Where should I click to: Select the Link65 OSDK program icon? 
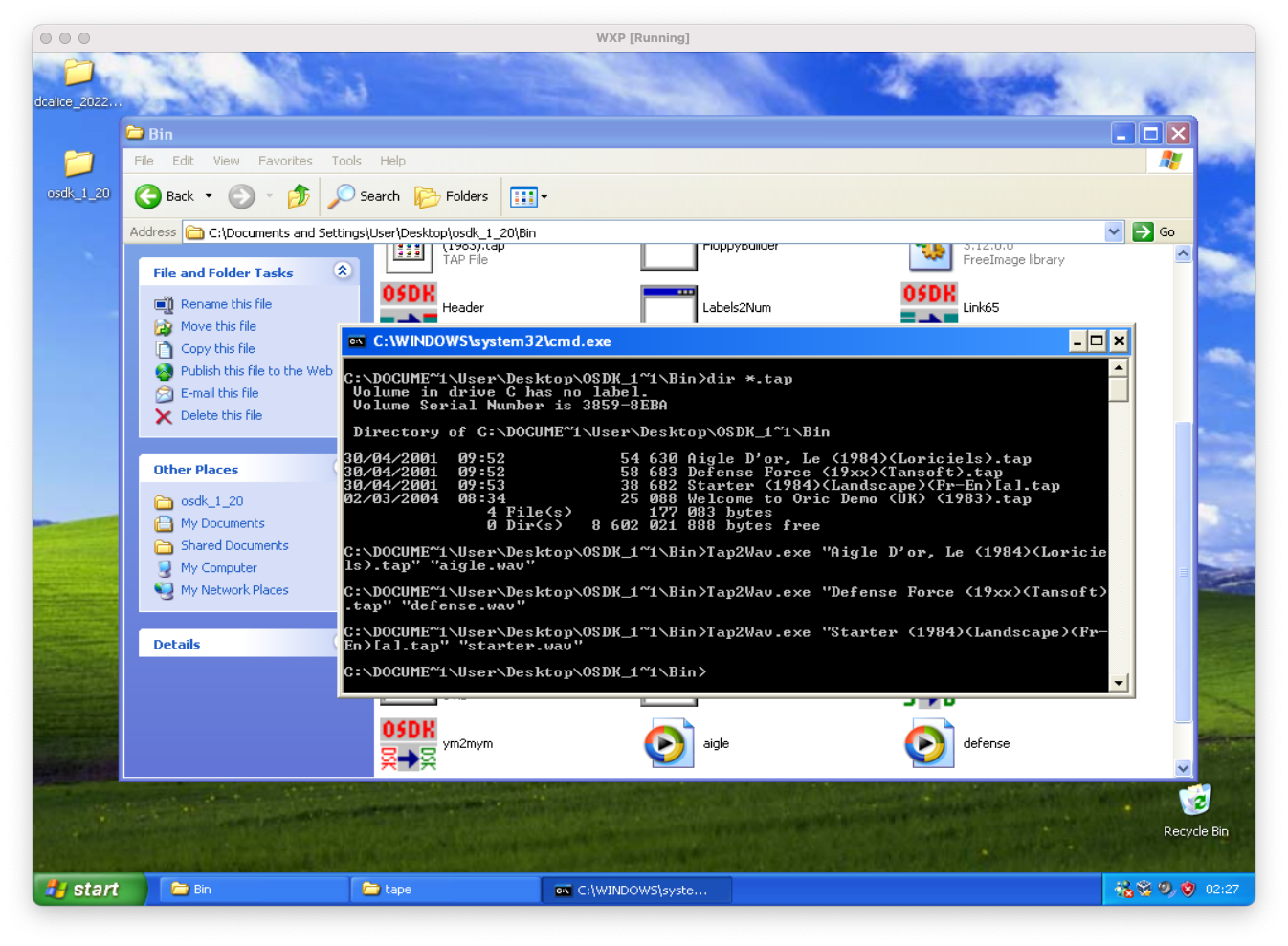tap(929, 304)
